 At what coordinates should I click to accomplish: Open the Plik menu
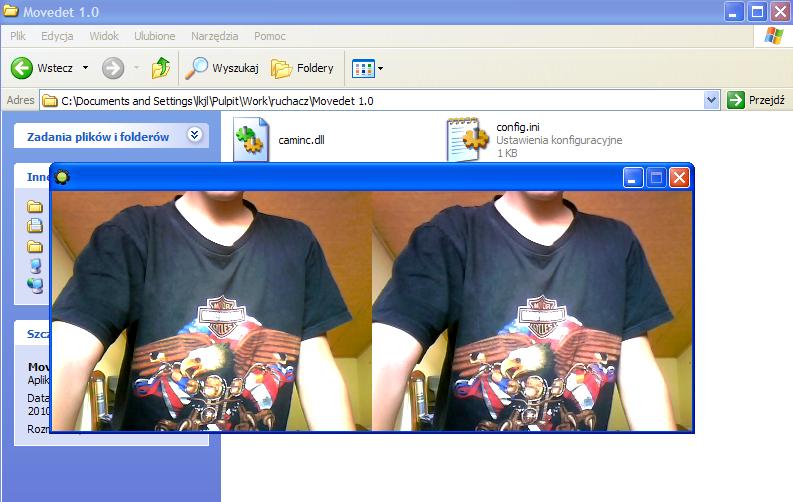[x=18, y=36]
